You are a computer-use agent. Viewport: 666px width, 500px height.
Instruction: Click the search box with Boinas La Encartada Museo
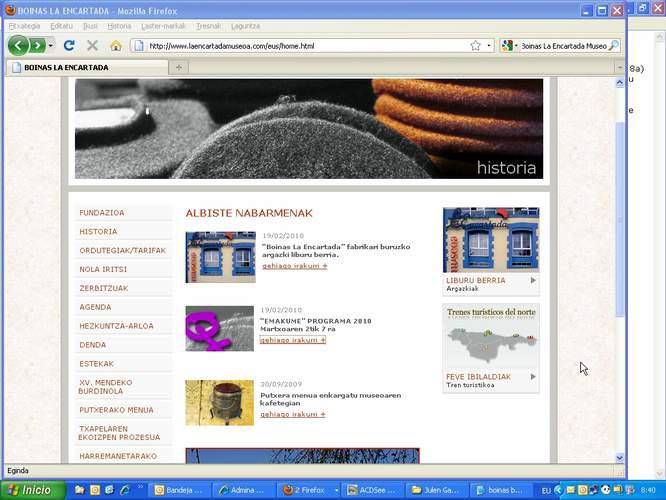tap(564, 46)
